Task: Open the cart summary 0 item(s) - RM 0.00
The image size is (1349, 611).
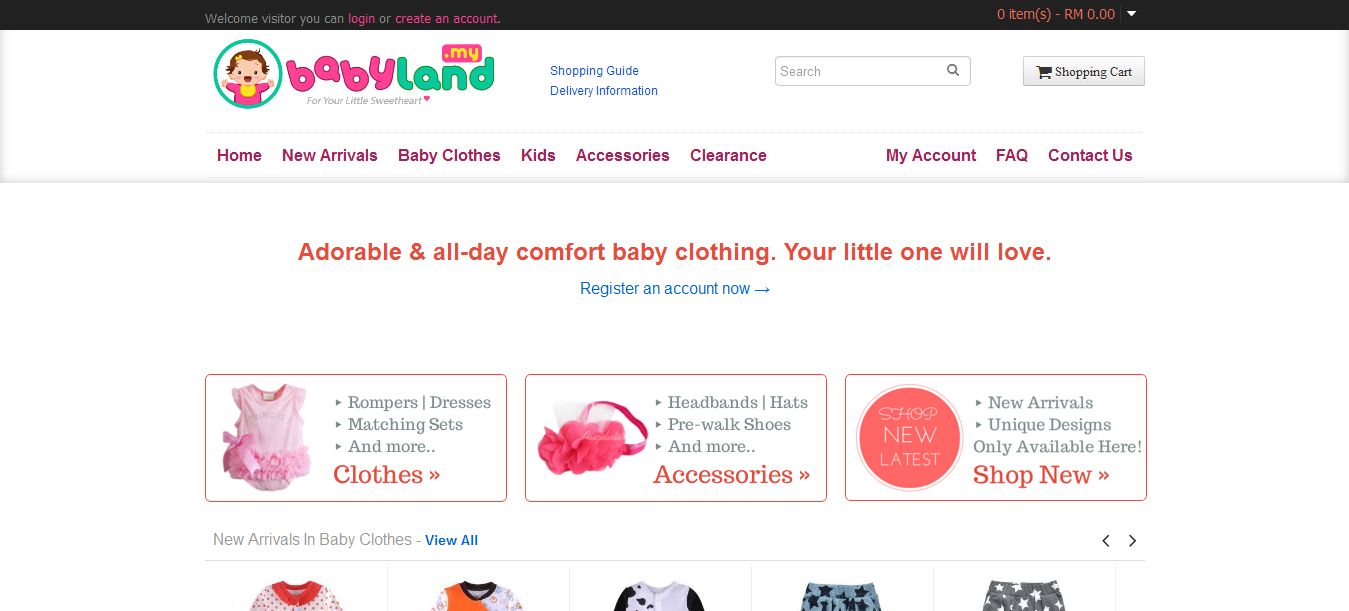Action: pyautogui.click(x=1056, y=14)
